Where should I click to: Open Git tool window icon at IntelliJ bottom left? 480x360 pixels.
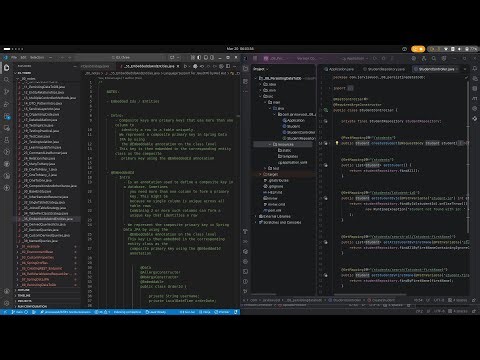246,291
